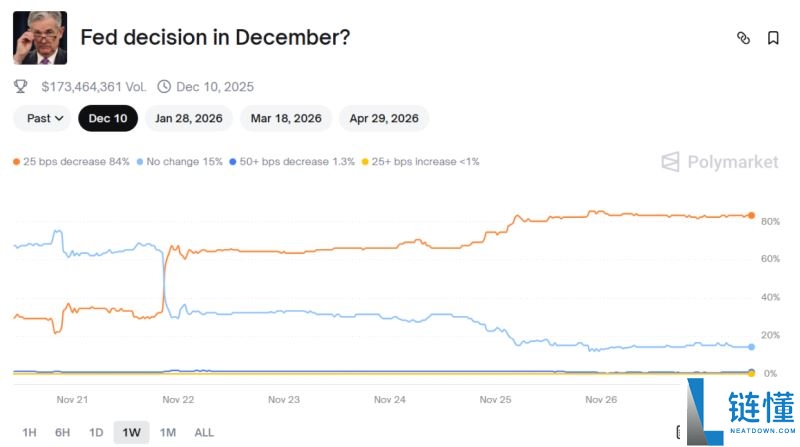Select the Dec 10 date tab
The width and height of the screenshot is (800, 447).
108,118
